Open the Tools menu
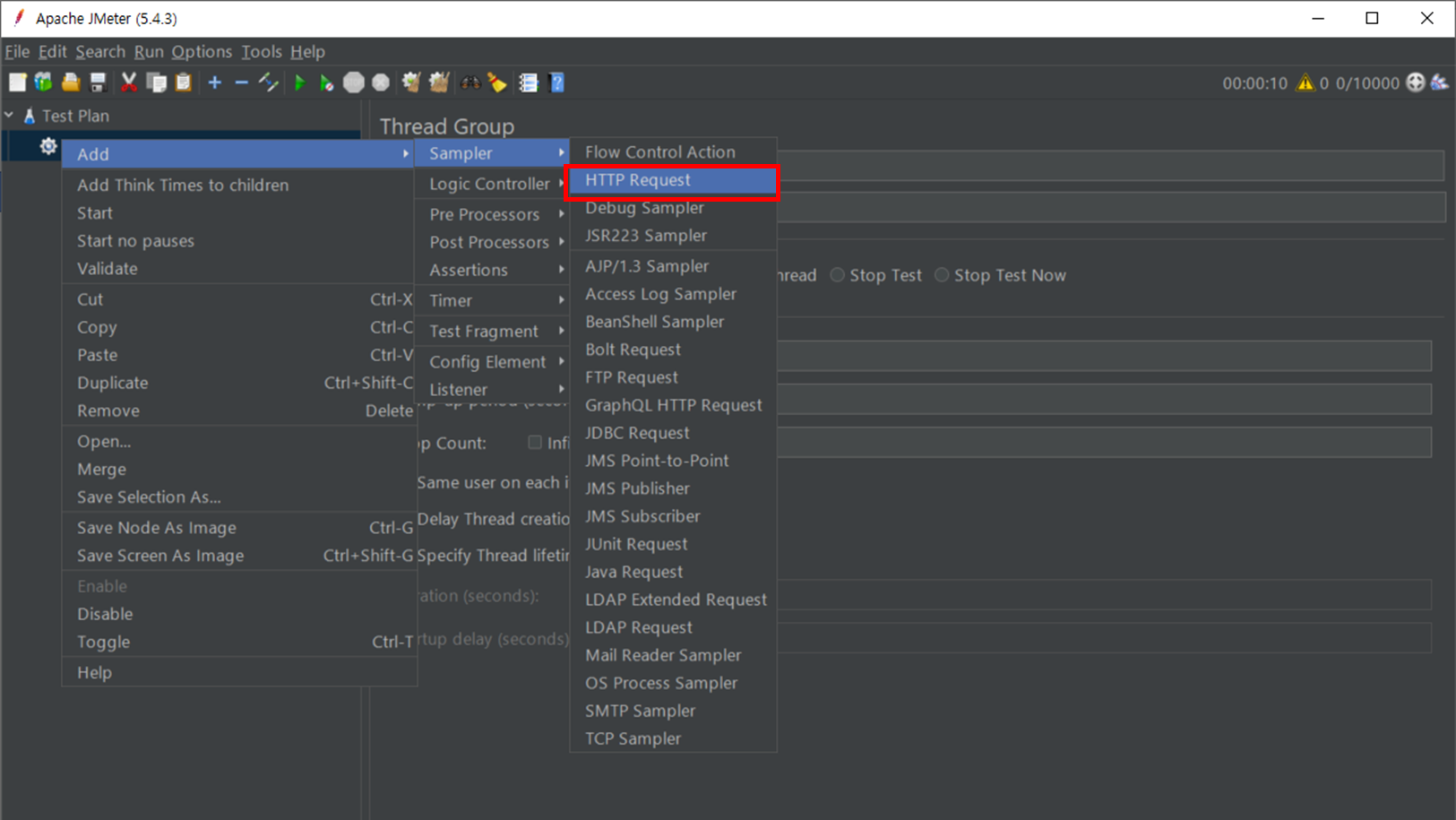 pyautogui.click(x=261, y=52)
